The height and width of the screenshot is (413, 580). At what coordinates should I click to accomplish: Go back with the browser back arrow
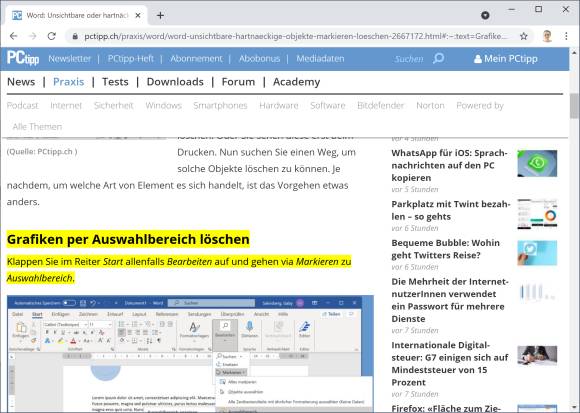tap(14, 36)
